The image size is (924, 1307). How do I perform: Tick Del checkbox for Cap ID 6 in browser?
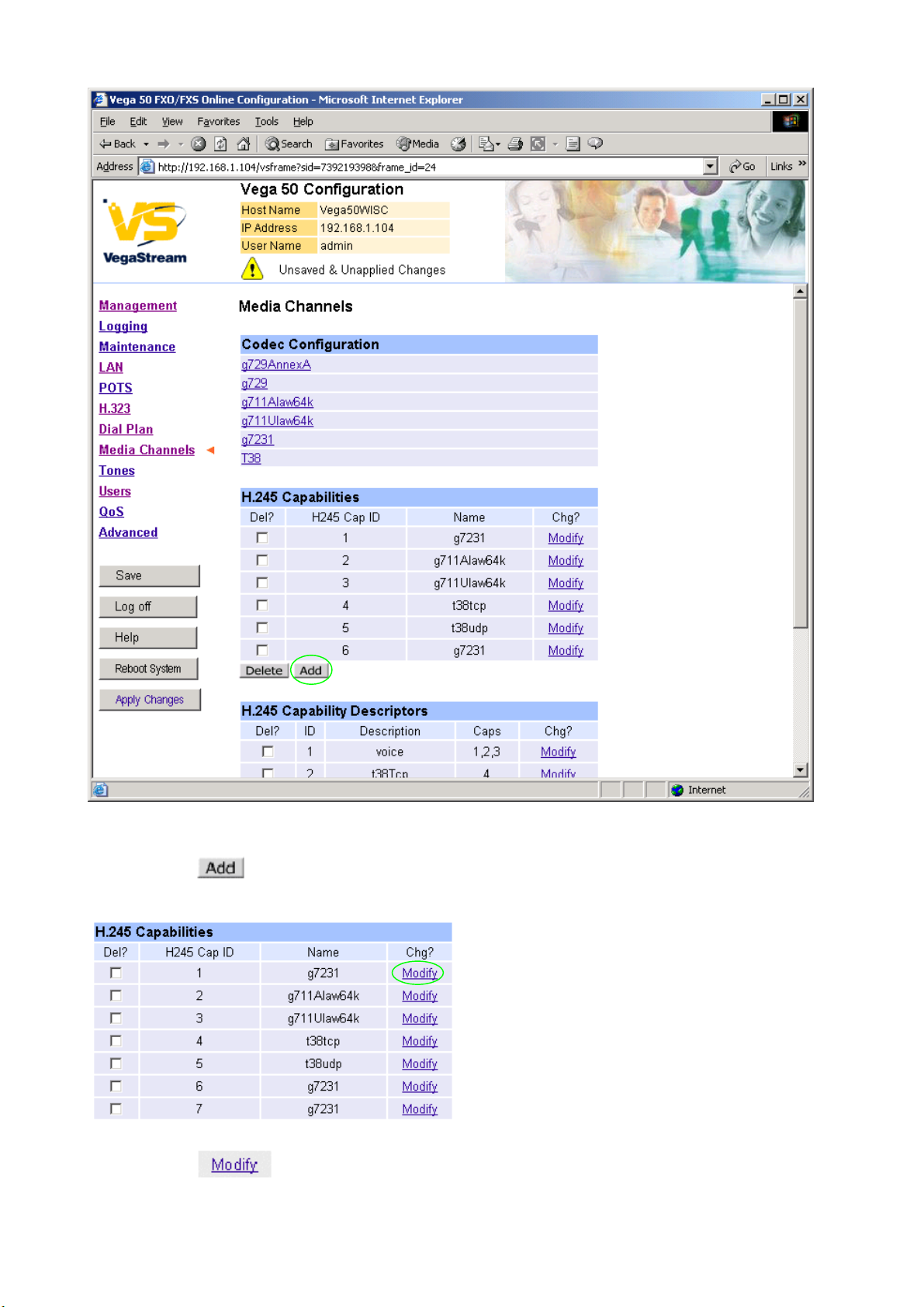pos(262,650)
